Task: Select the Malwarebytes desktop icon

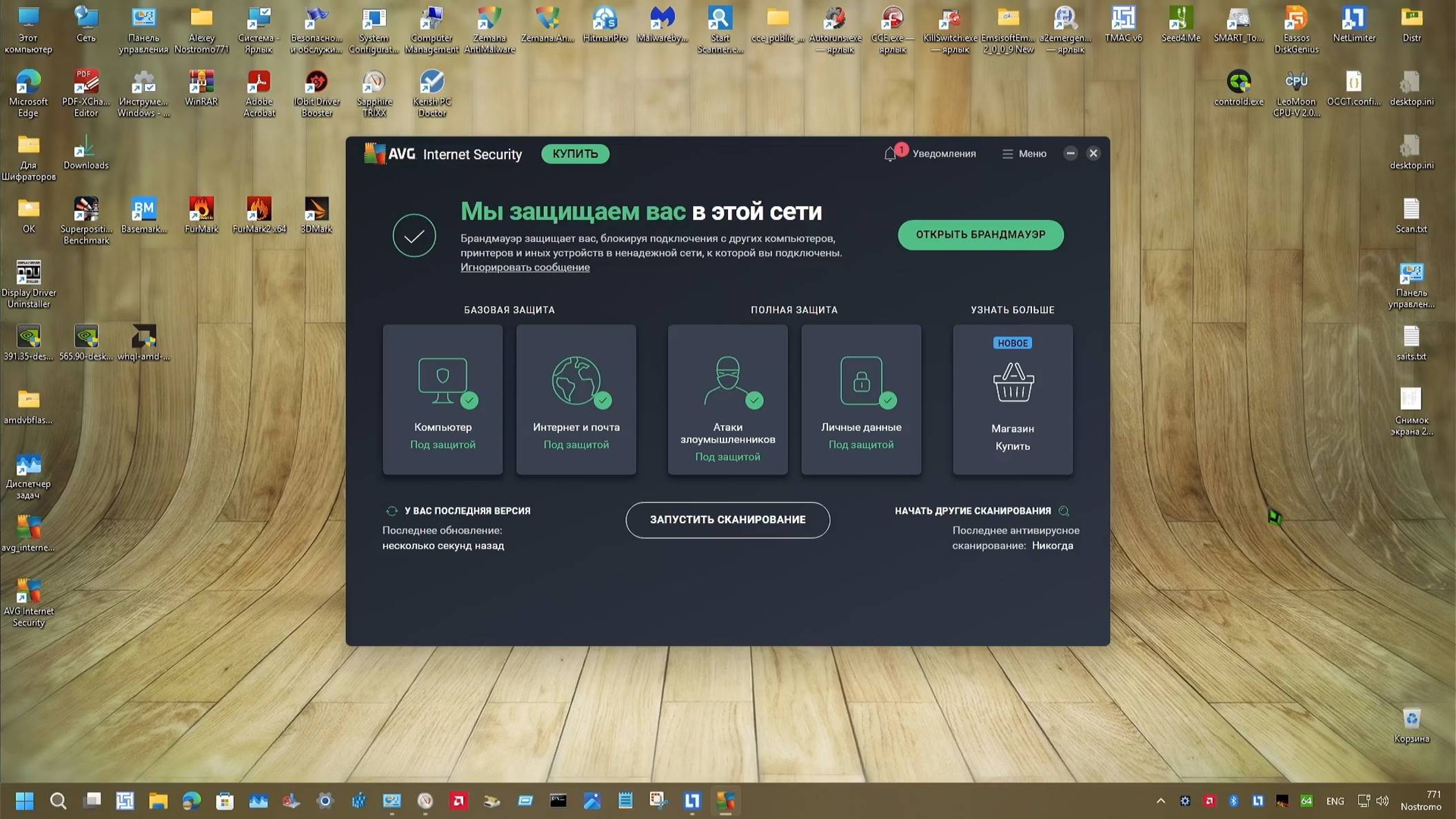Action: pos(662,25)
